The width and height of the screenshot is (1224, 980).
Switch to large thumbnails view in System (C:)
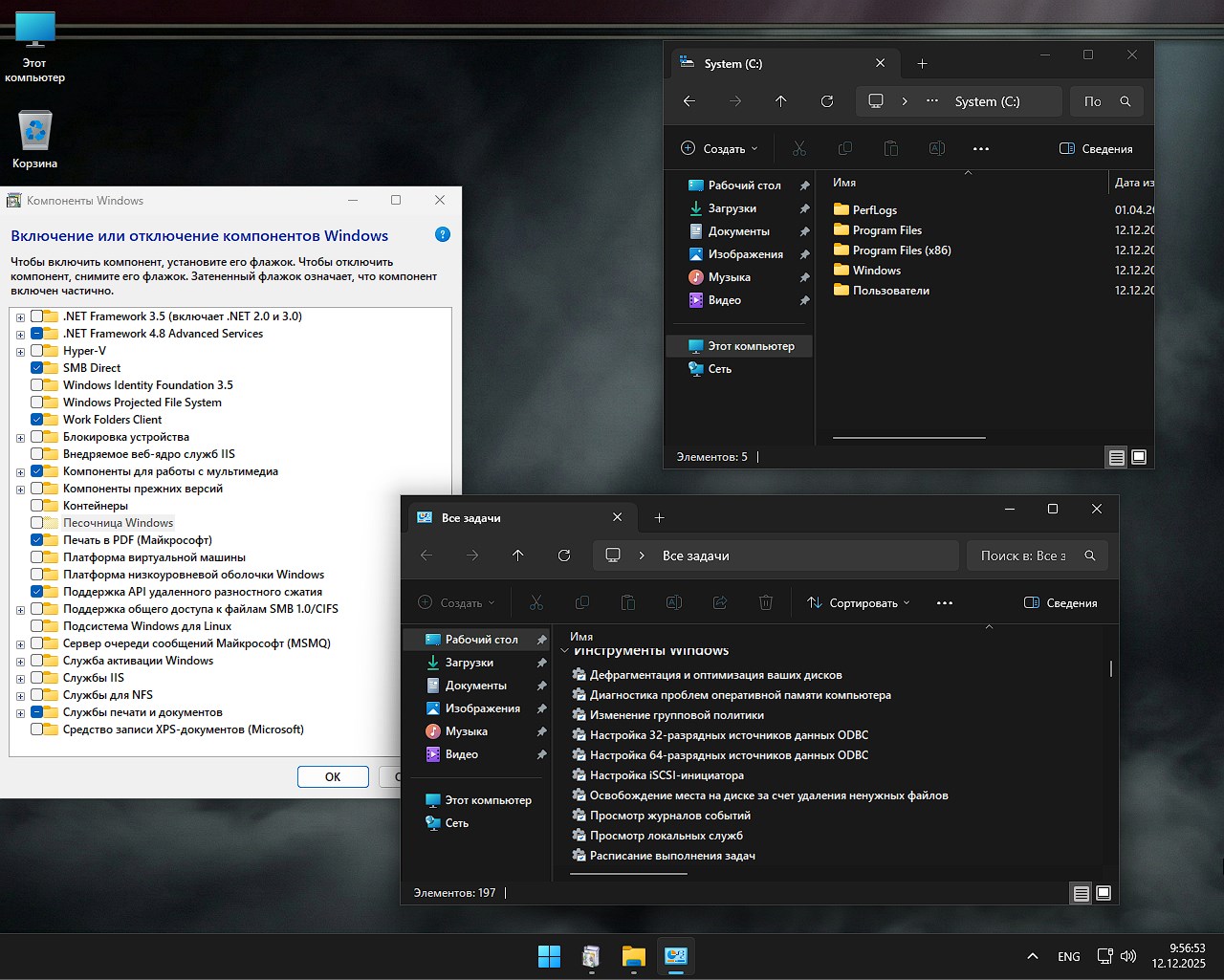coord(1139,457)
